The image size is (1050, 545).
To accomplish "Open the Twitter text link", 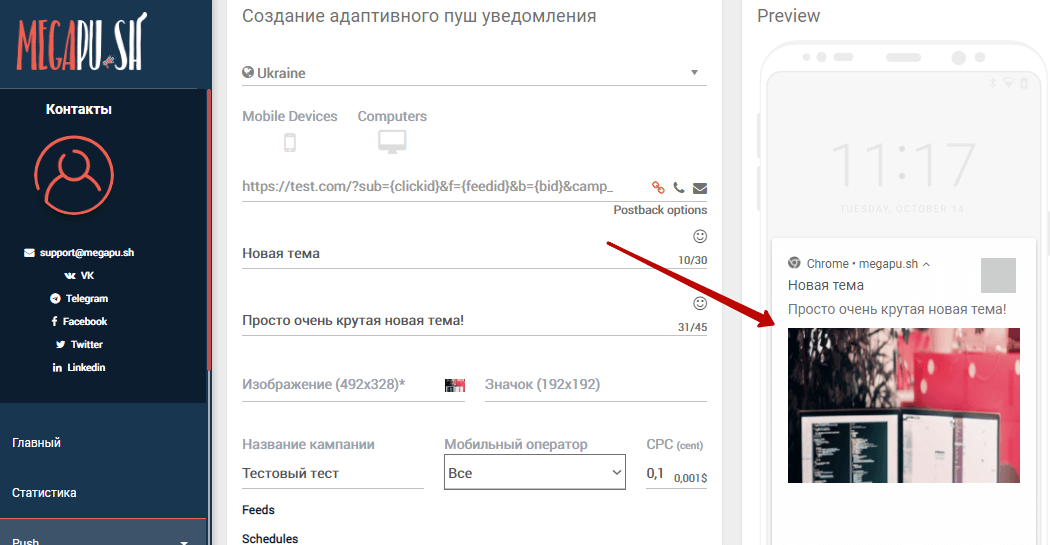I will point(87,344).
